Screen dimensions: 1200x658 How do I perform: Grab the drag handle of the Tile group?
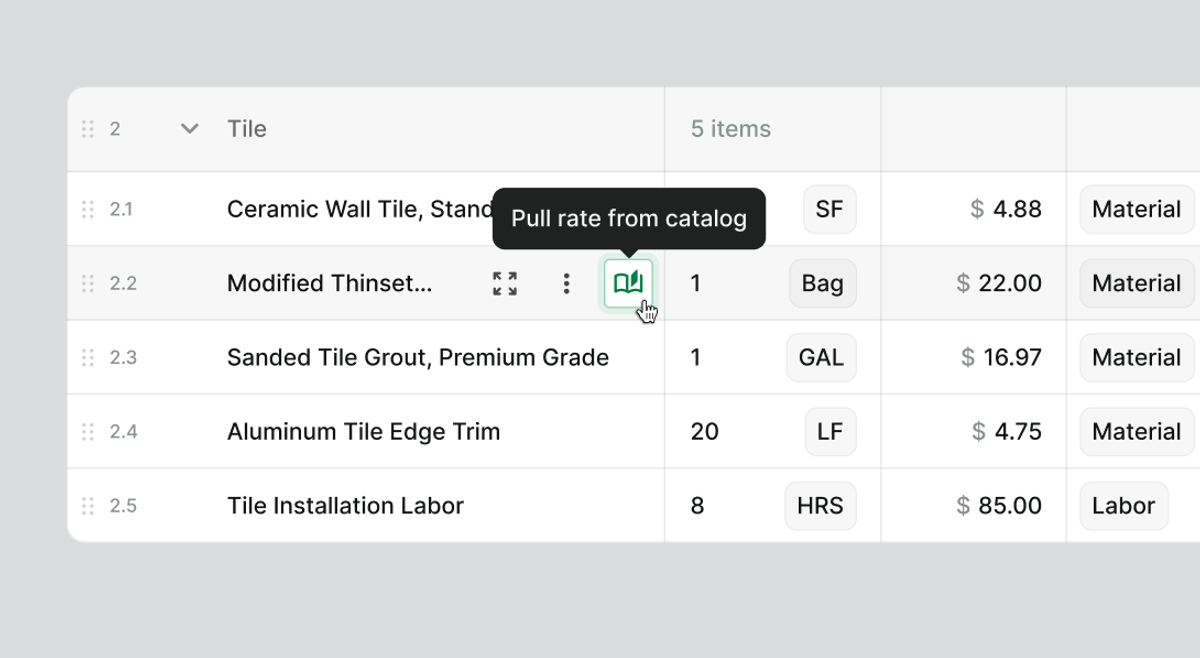tap(87, 129)
